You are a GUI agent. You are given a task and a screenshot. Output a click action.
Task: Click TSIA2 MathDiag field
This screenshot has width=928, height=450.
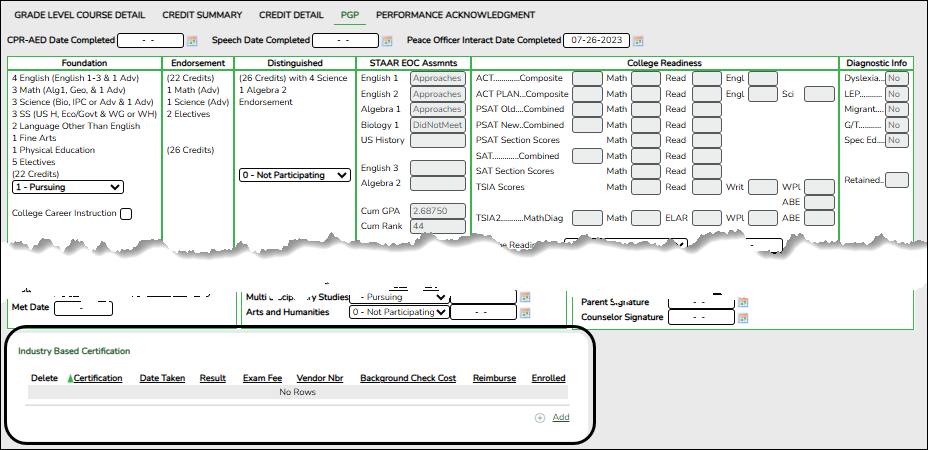(587, 218)
